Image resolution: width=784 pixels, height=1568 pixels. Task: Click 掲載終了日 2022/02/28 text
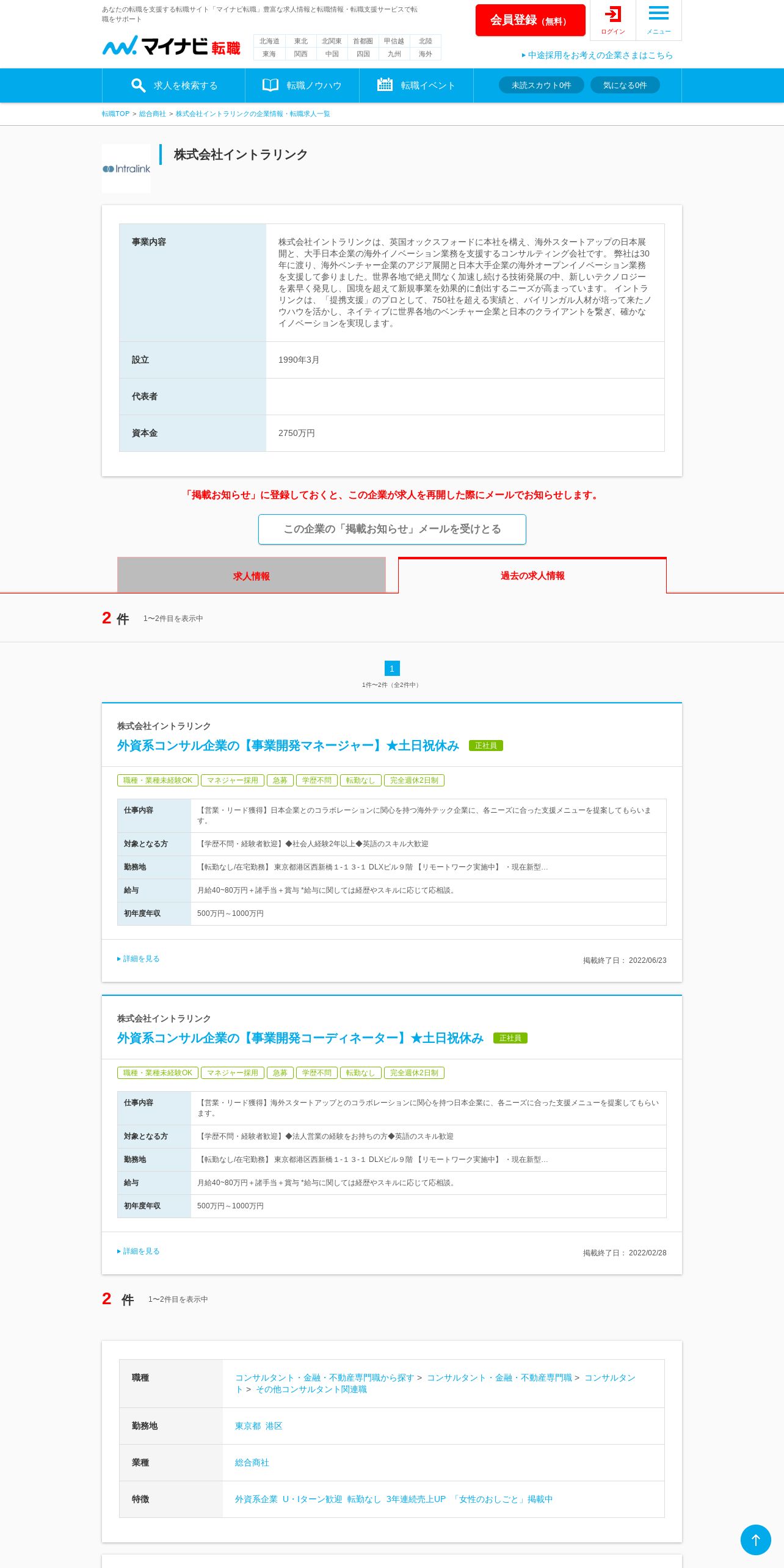[x=625, y=1253]
